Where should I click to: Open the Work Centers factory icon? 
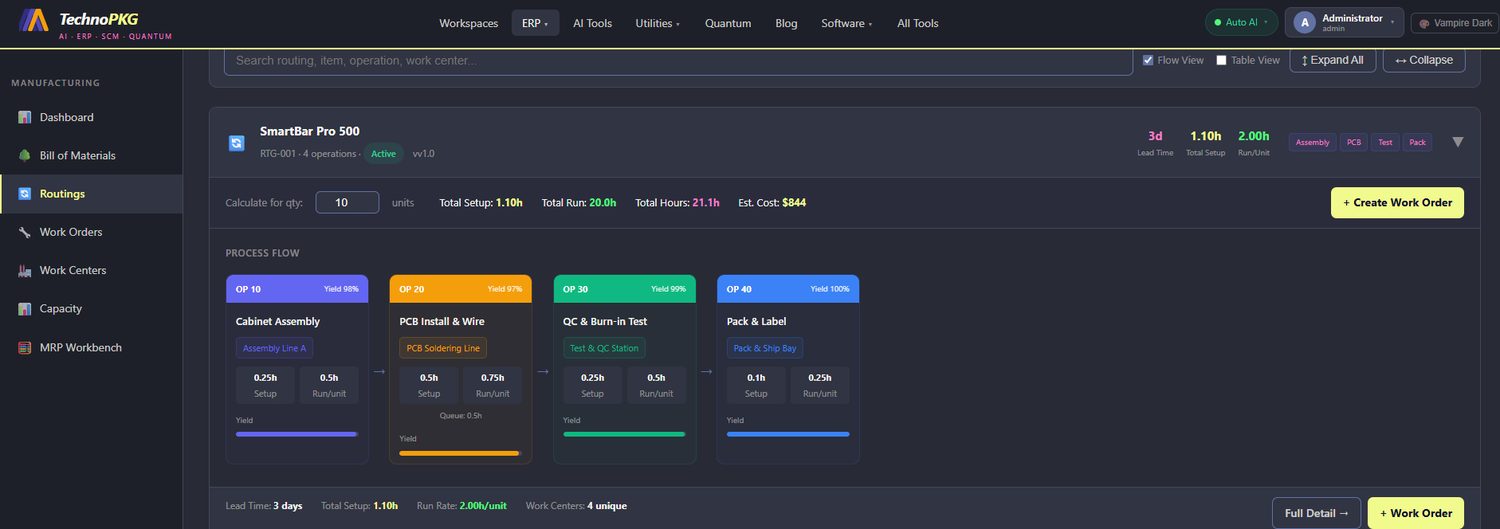click(25, 270)
